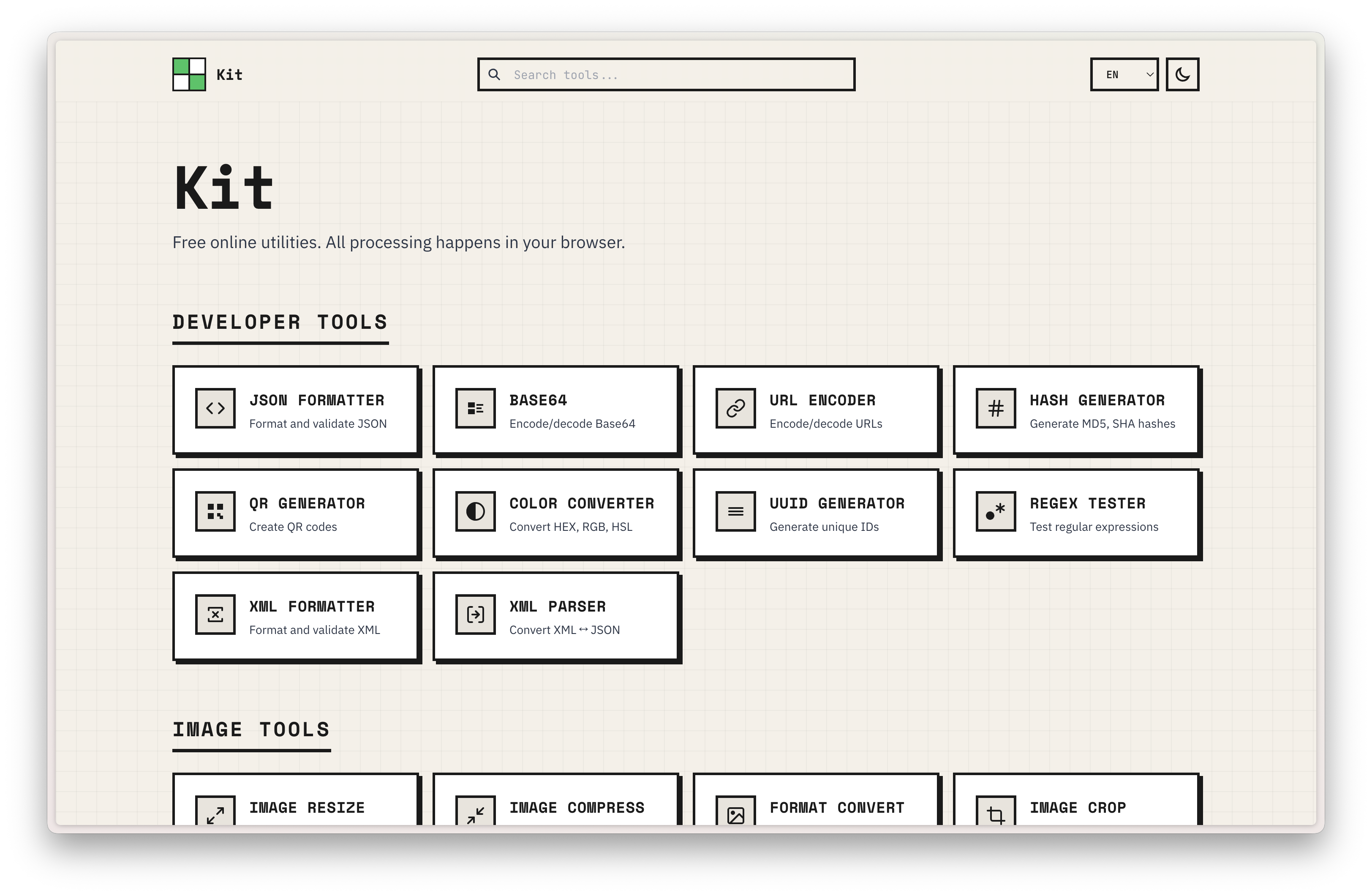Open the Image Compress tool

[x=556, y=808]
